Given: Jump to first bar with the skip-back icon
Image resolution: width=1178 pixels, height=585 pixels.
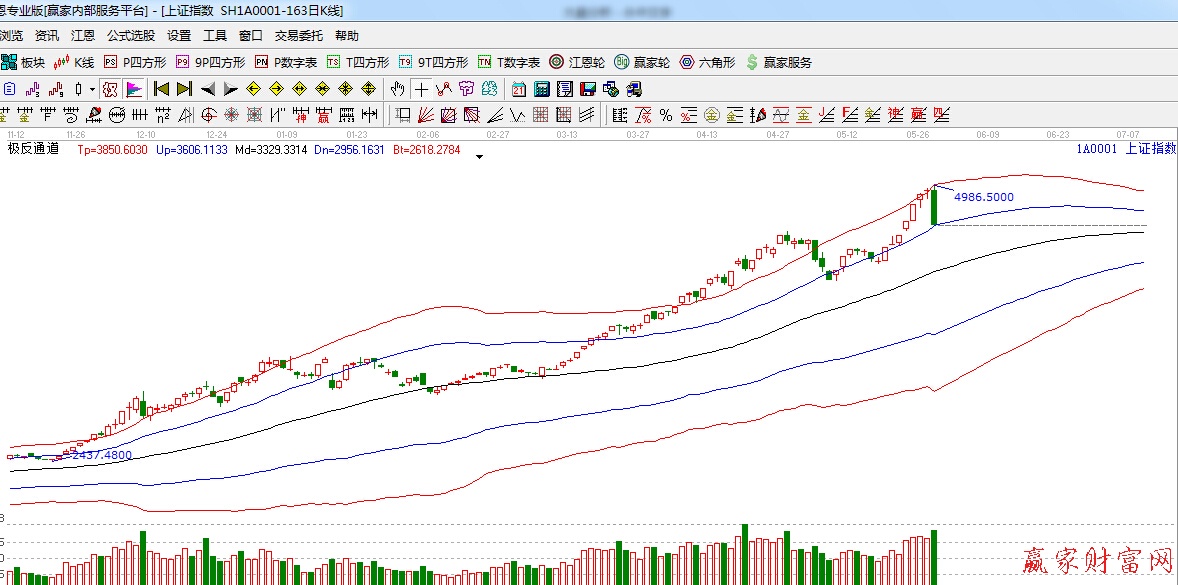Looking at the screenshot, I should coord(161,89).
